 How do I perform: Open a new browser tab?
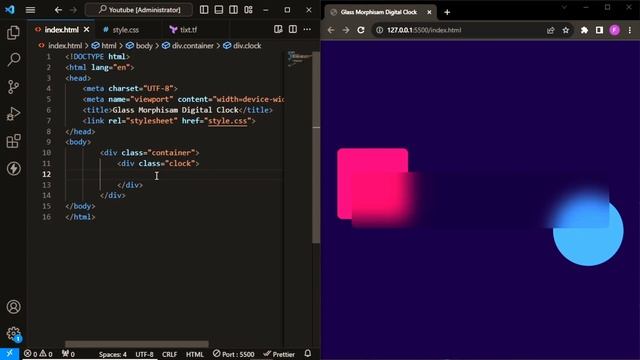pyautogui.click(x=447, y=12)
